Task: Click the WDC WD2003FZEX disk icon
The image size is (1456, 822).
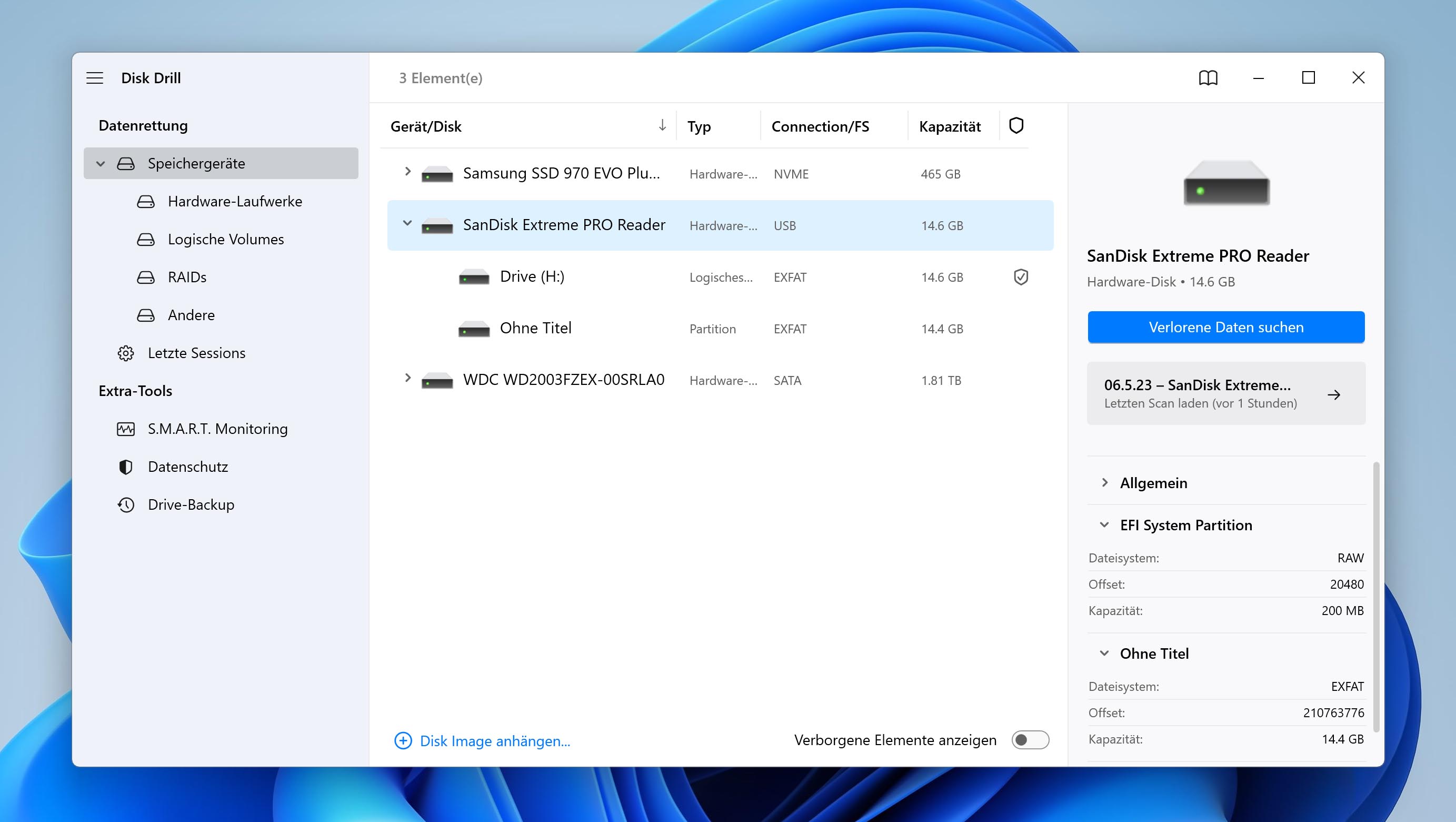Action: [437, 381]
